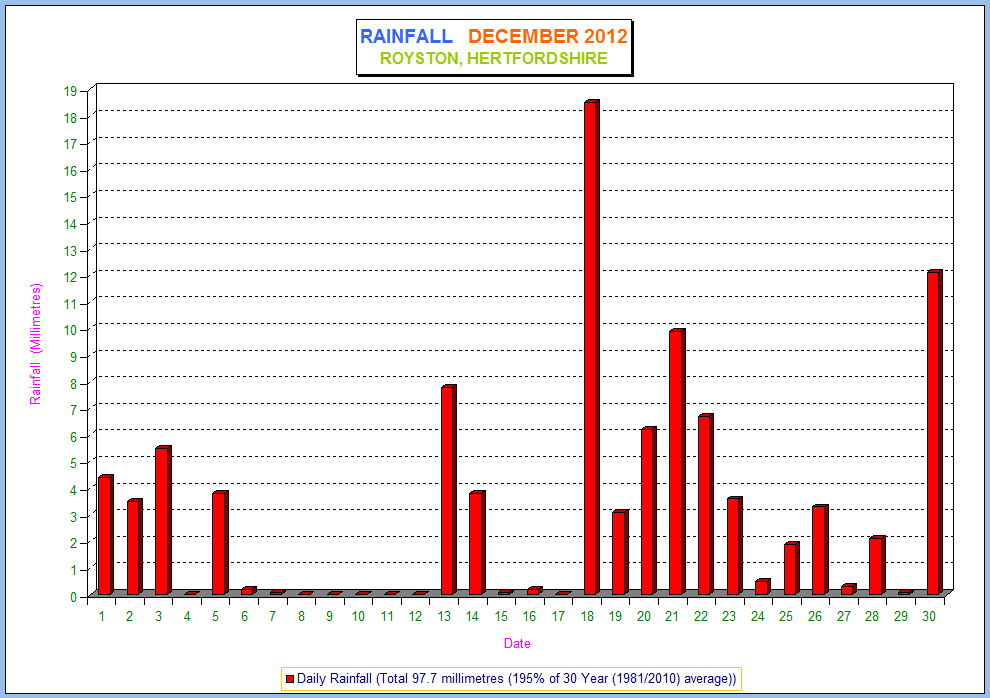Click the bar for date 28
Screen dimensions: 990x698
pos(877,565)
